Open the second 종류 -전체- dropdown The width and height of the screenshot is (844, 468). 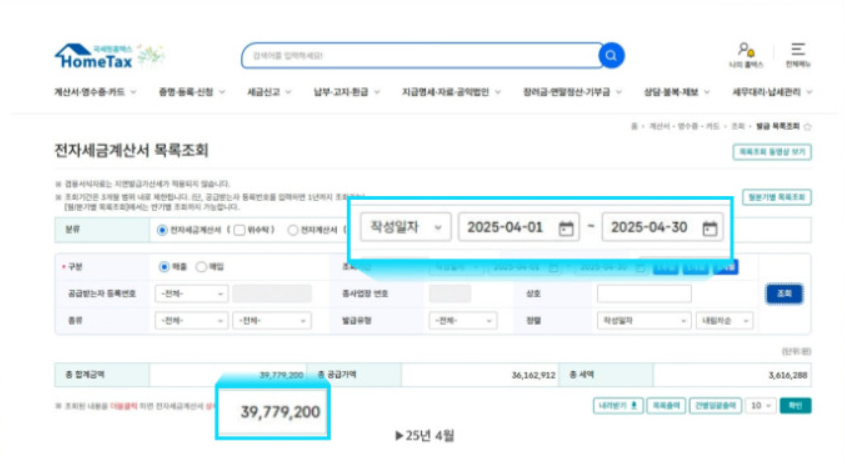click(272, 320)
